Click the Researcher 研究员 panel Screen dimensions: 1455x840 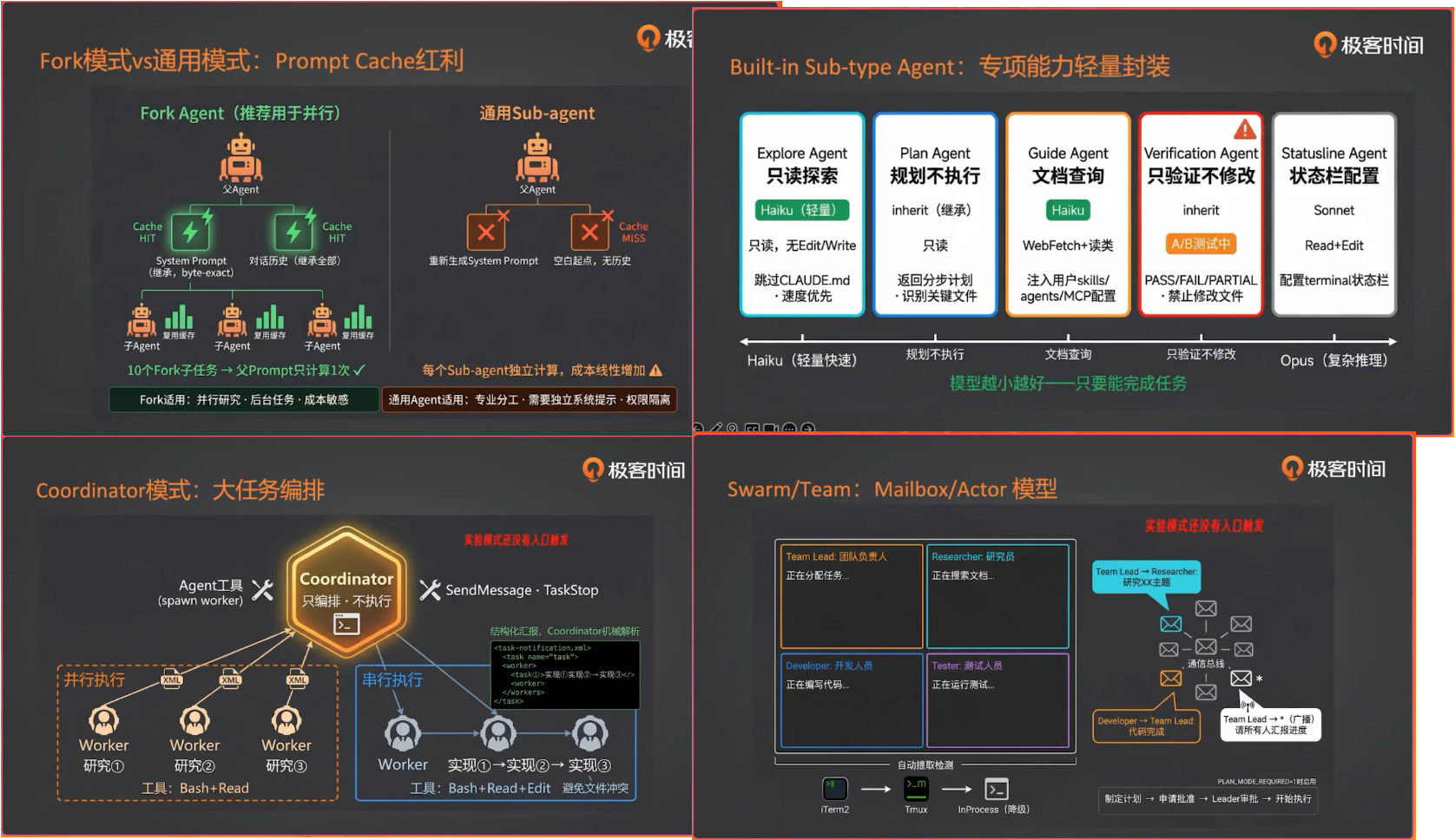click(x=997, y=596)
